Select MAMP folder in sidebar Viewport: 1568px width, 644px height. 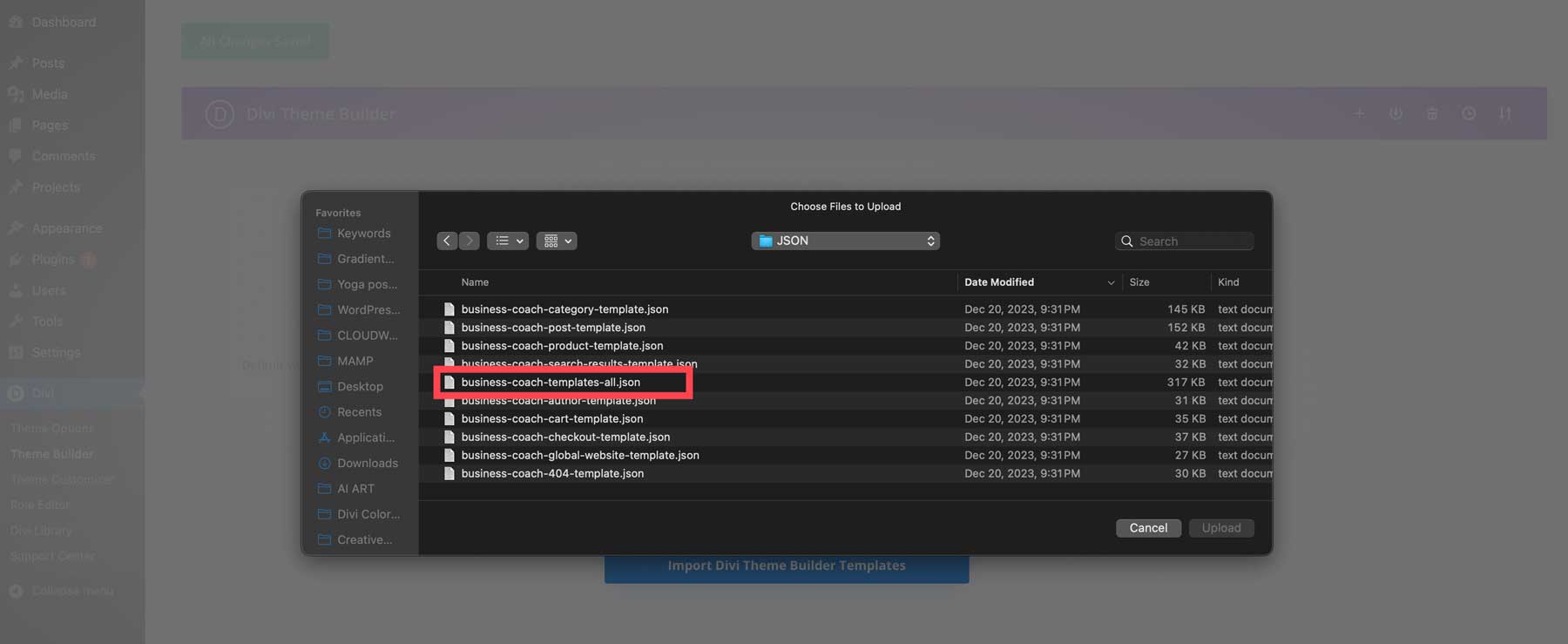click(355, 361)
